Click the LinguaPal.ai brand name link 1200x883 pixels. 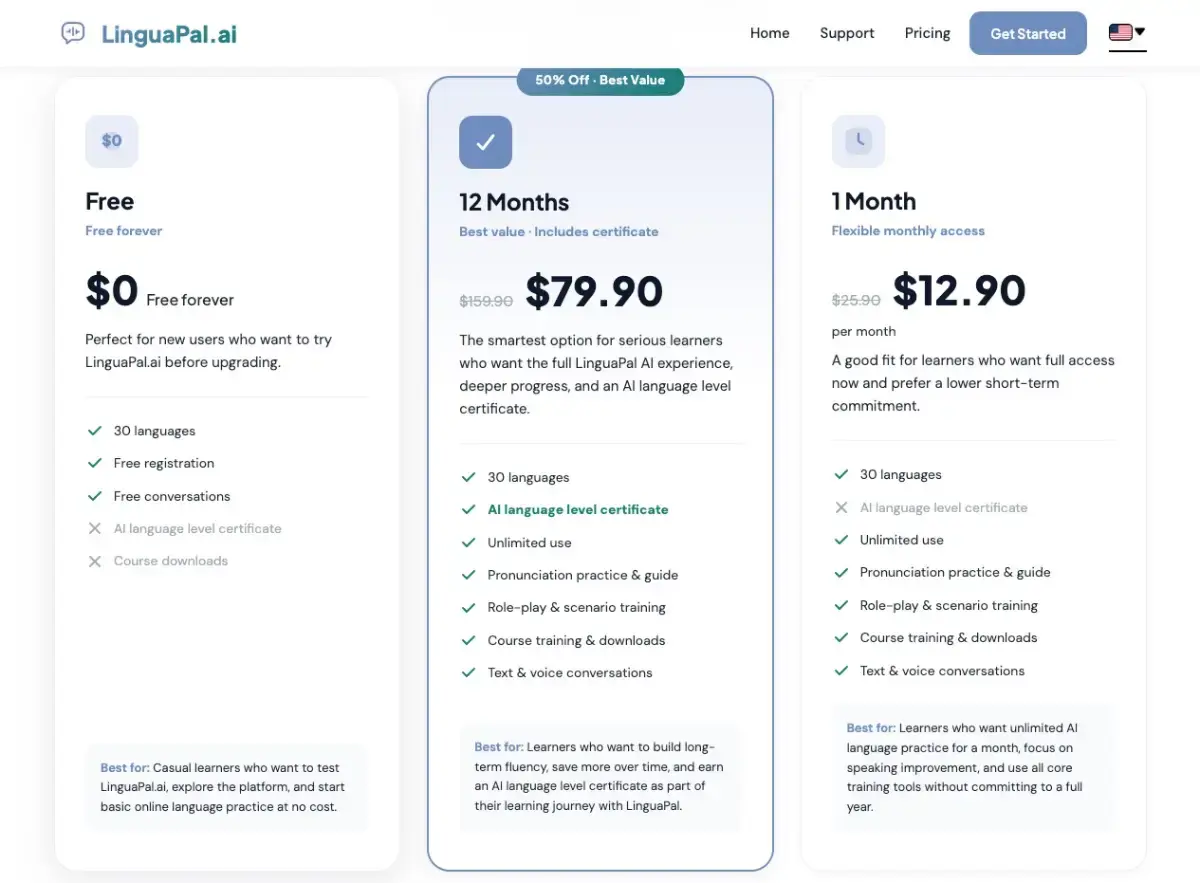pyautogui.click(x=169, y=34)
